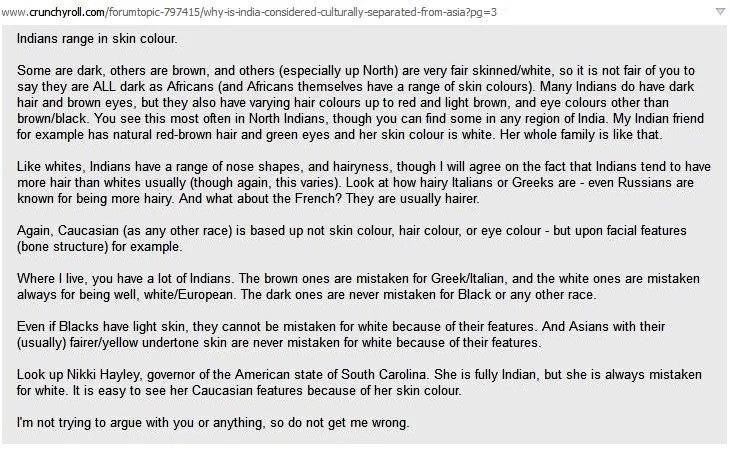
Task: Click the "Indians range in skin colour." line
Action: [94, 38]
